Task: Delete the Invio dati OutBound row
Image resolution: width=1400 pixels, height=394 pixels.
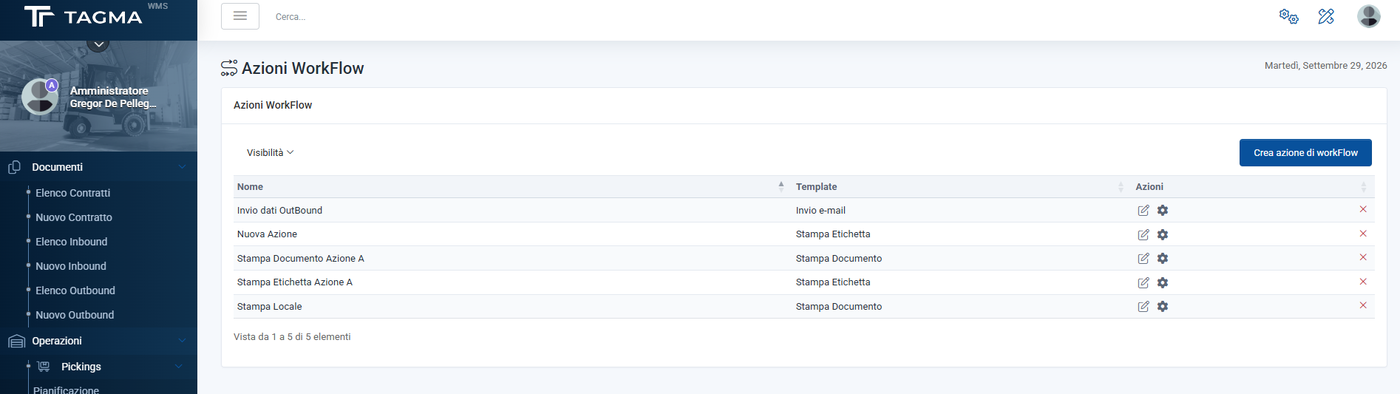Action: click(1363, 209)
